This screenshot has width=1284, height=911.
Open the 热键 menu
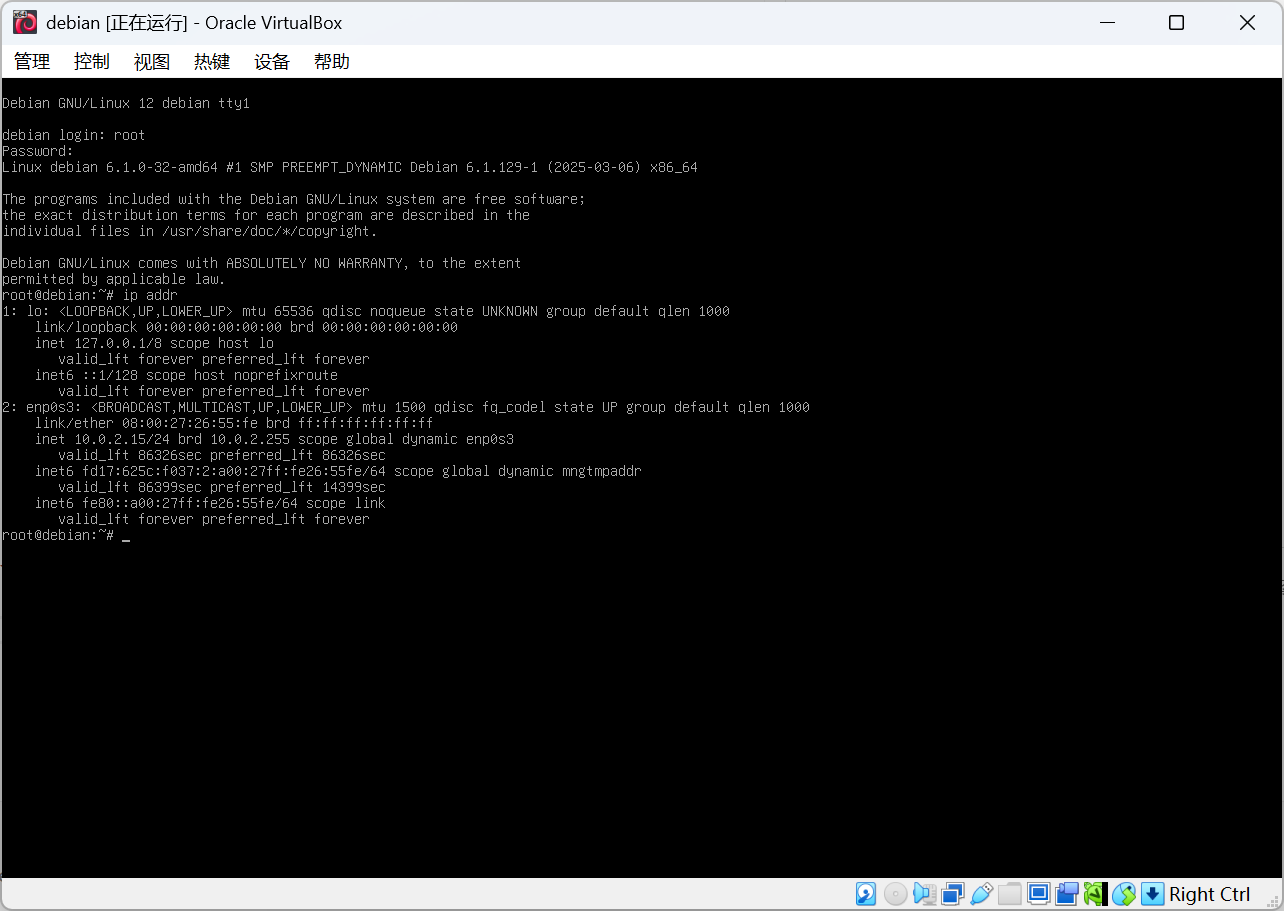tap(212, 62)
